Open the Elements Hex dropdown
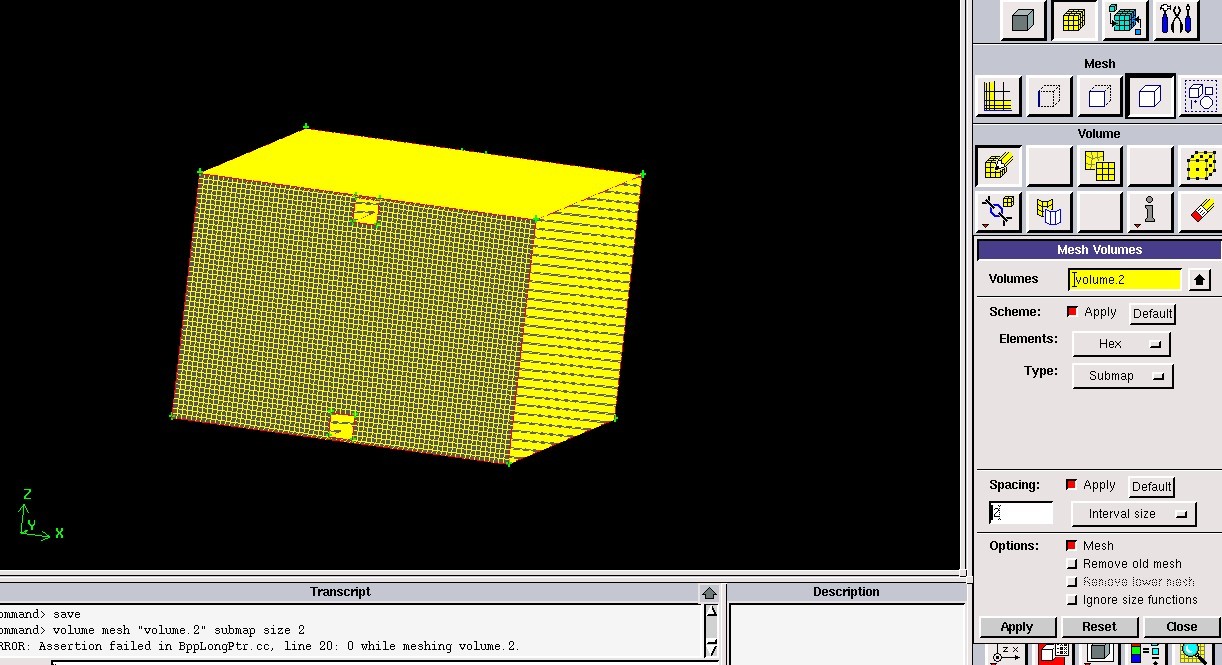The width and height of the screenshot is (1222, 665). 1120,344
